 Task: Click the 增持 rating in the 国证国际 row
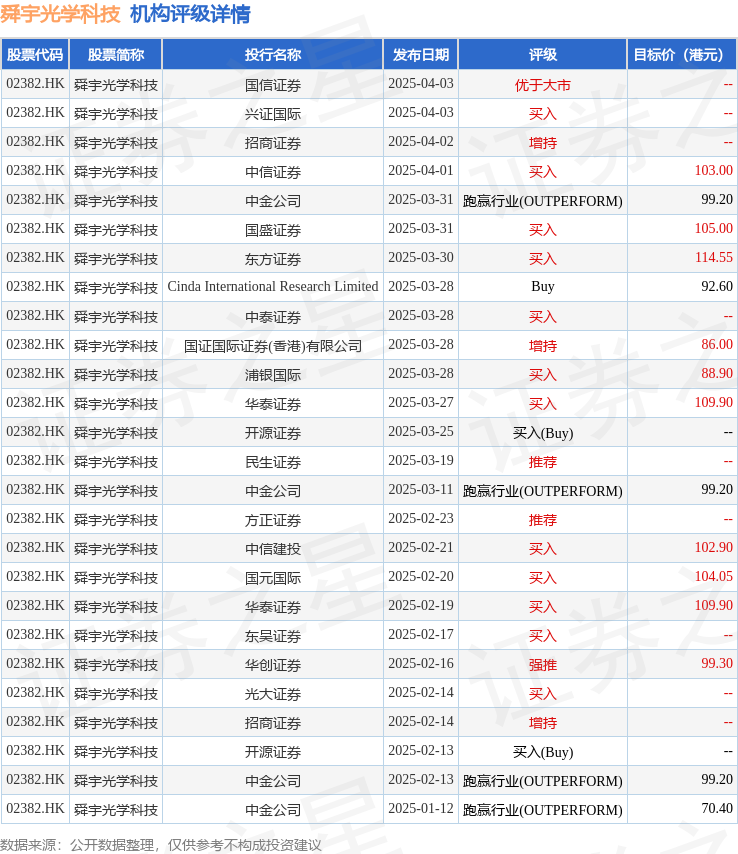click(542, 346)
